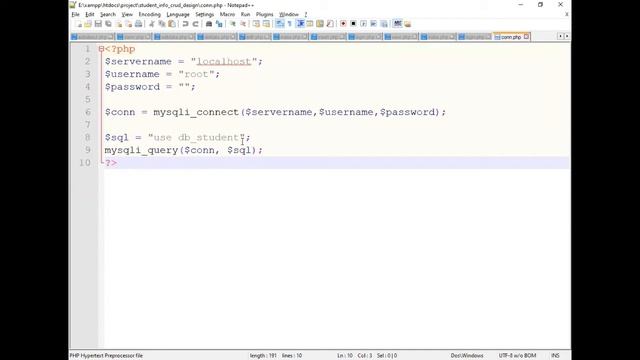Click the INS status bar indicator

pyautogui.click(x=555, y=356)
